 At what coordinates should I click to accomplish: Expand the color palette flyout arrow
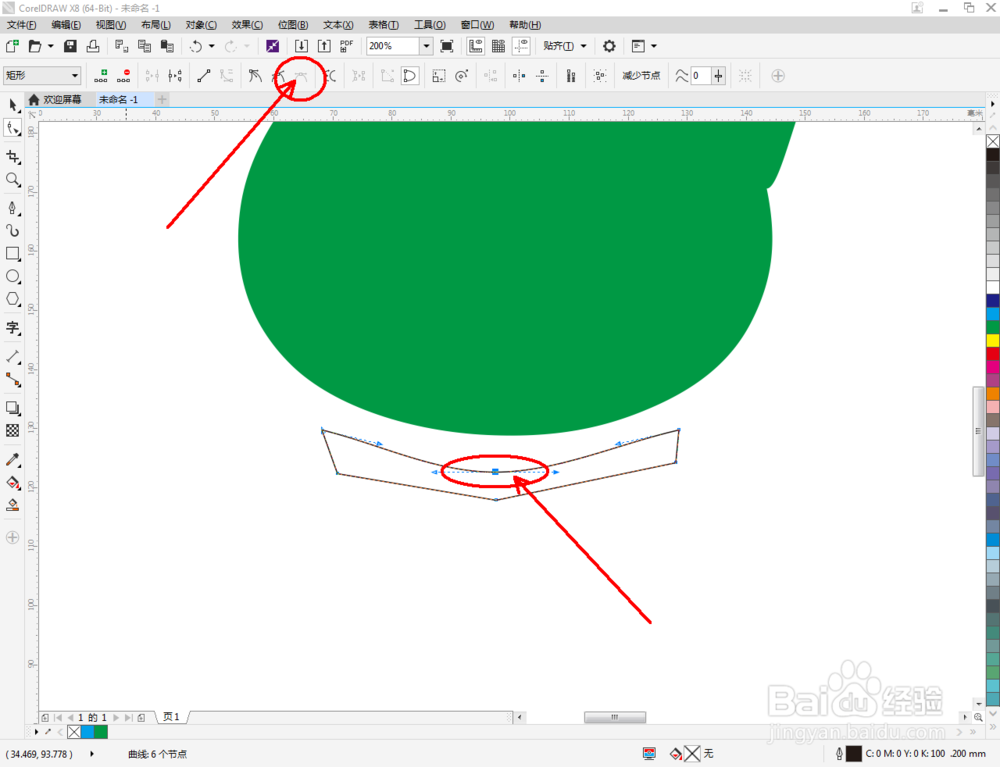click(992, 103)
